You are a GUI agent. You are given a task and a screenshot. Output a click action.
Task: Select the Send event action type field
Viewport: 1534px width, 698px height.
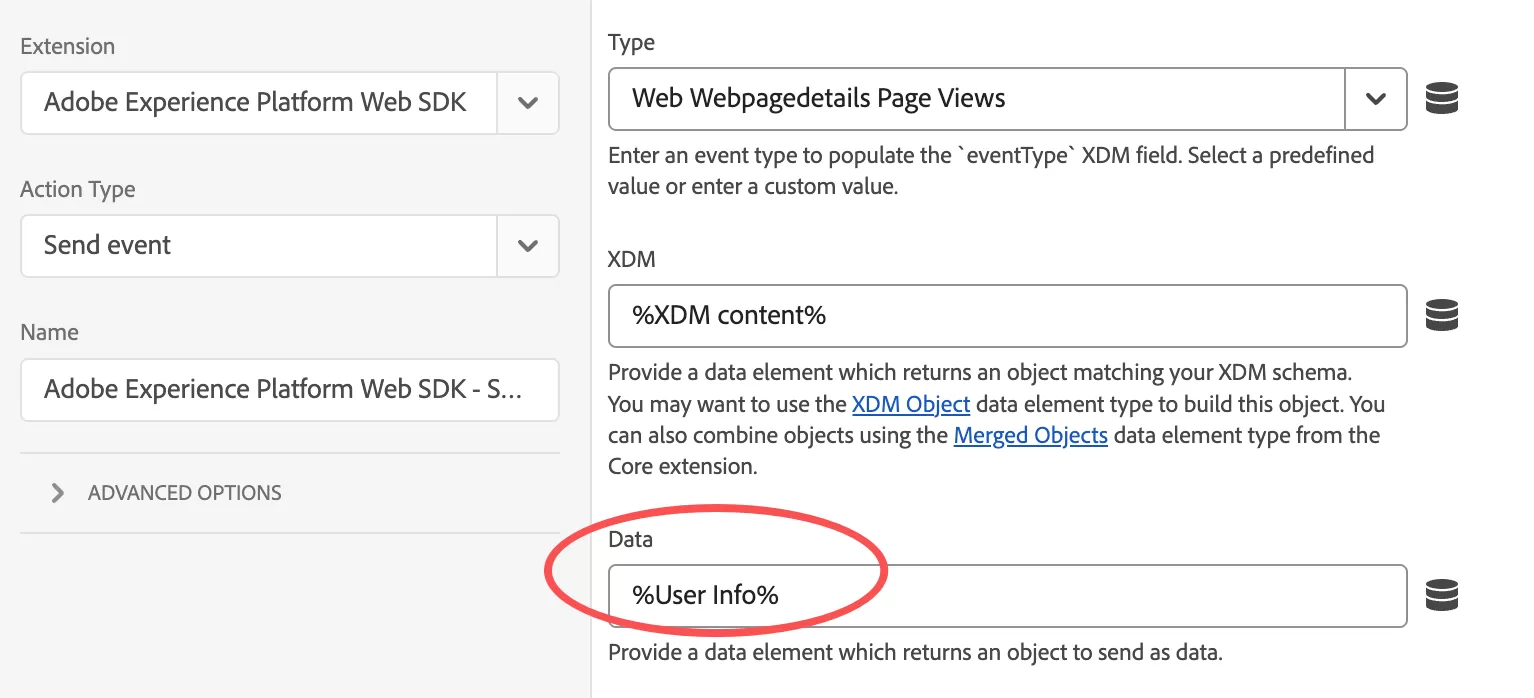[259, 245]
